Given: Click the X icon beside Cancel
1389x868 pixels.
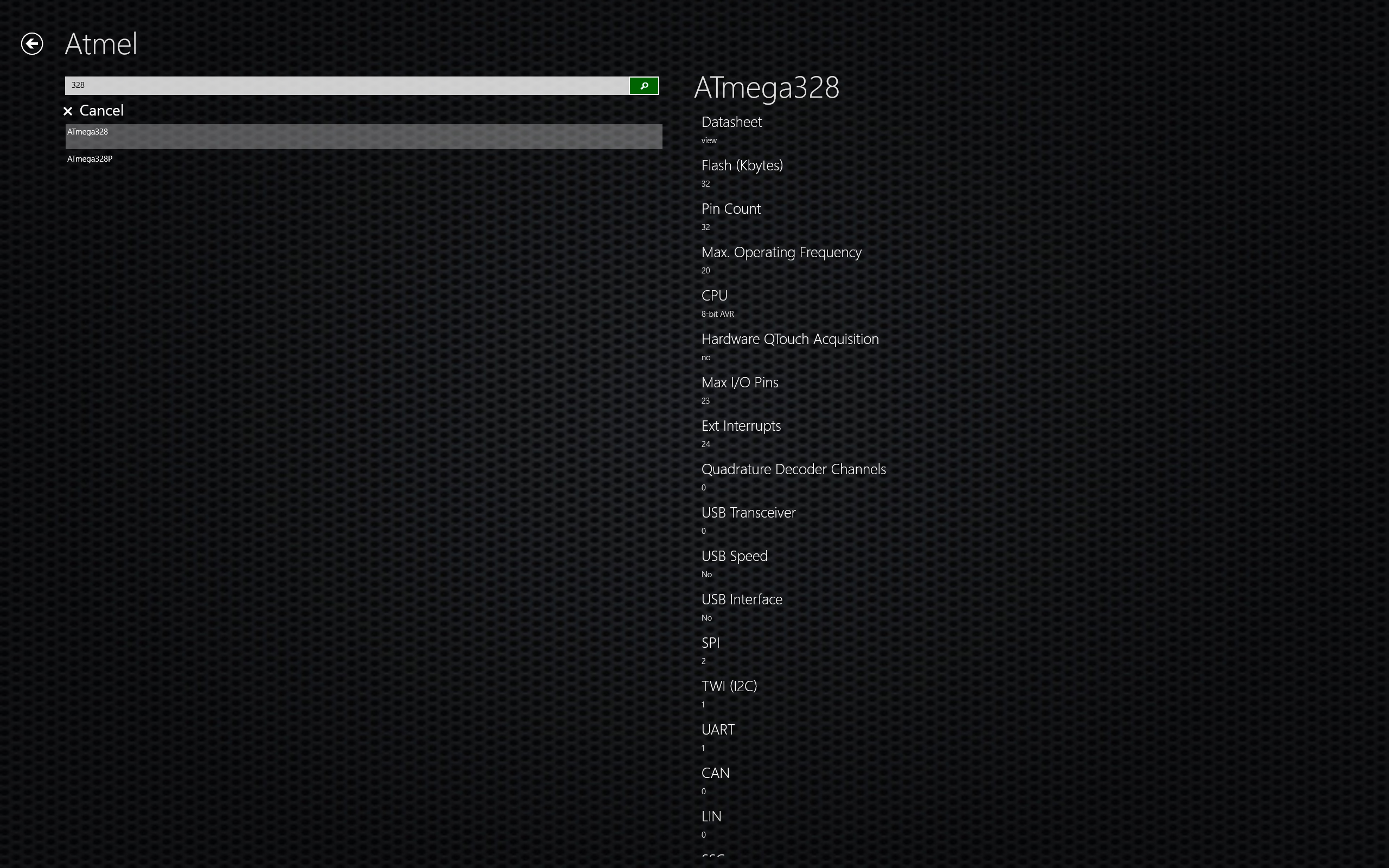Looking at the screenshot, I should tap(68, 111).
